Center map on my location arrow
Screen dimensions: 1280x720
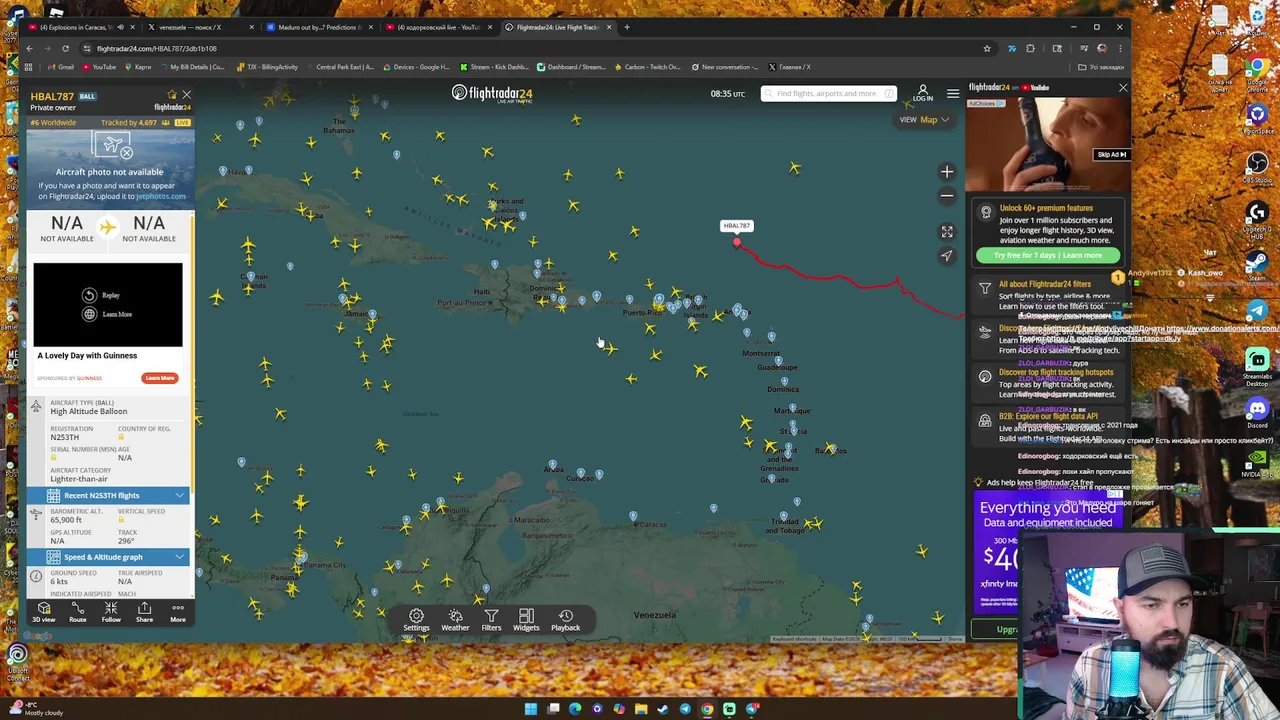click(x=947, y=256)
